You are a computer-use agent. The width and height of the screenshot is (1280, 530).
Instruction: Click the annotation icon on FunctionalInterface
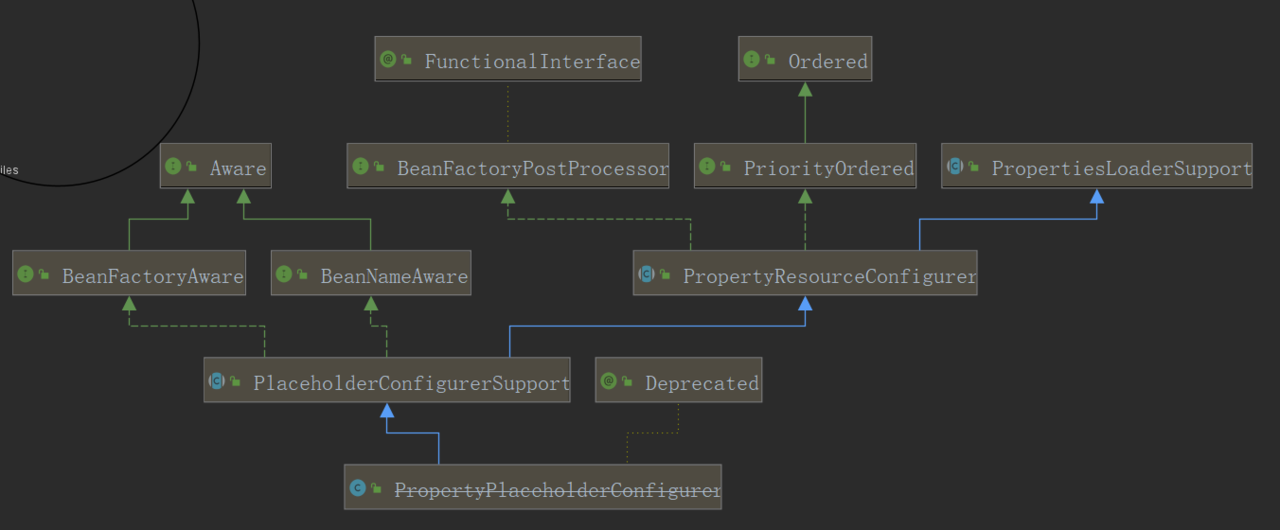click(388, 59)
